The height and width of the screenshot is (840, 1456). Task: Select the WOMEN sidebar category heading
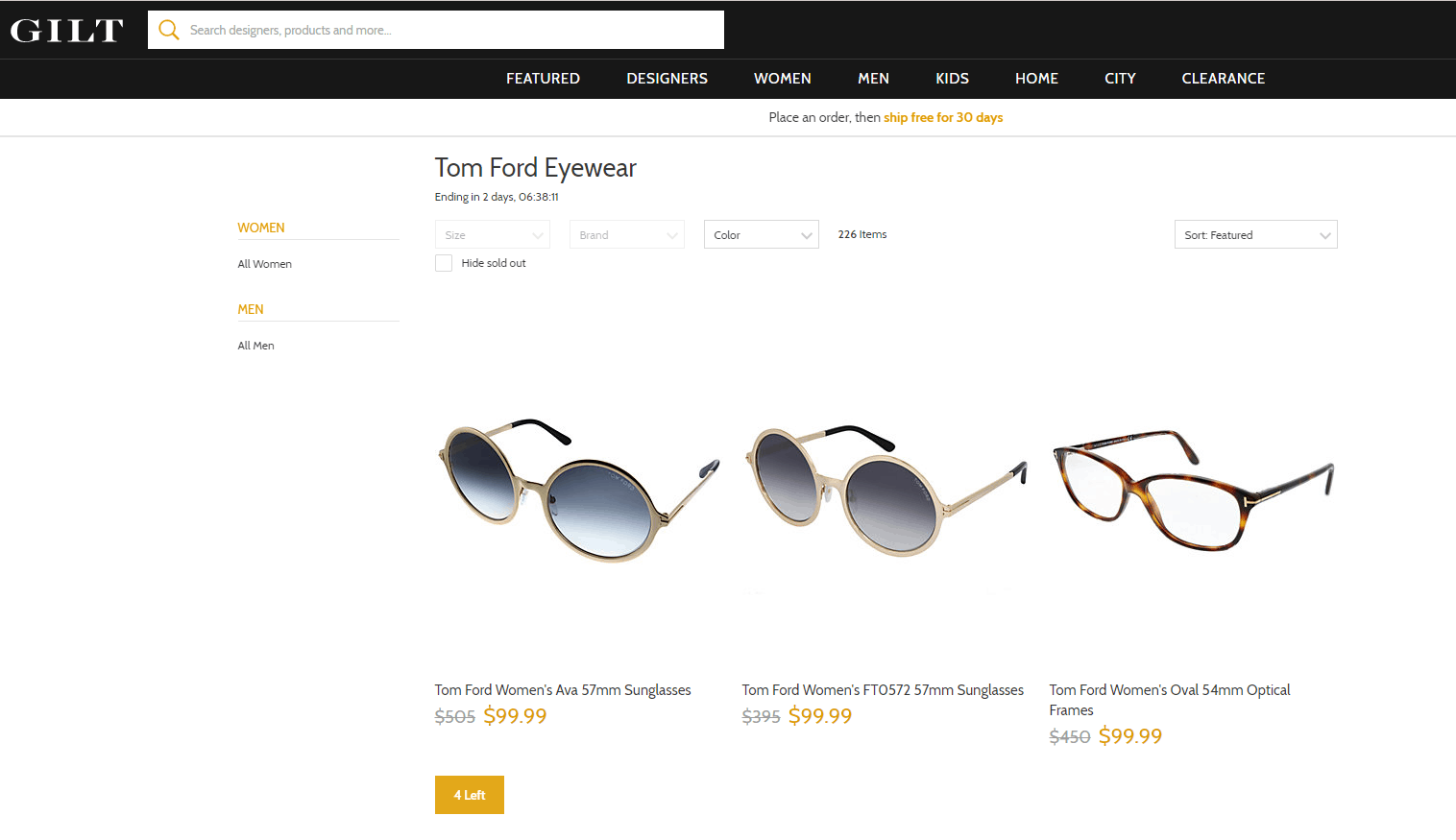point(261,228)
